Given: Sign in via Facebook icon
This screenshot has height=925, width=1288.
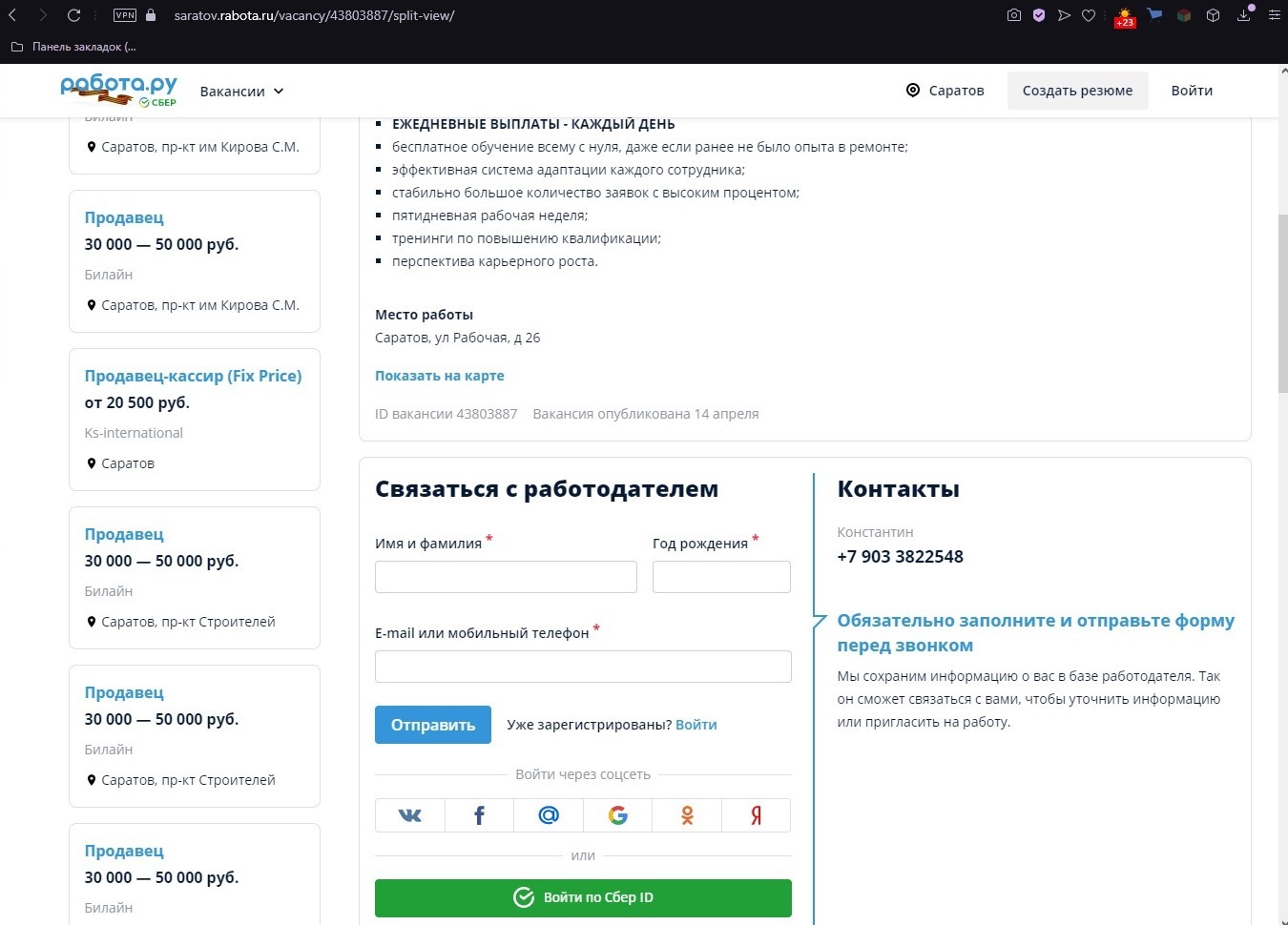Looking at the screenshot, I should (x=479, y=815).
